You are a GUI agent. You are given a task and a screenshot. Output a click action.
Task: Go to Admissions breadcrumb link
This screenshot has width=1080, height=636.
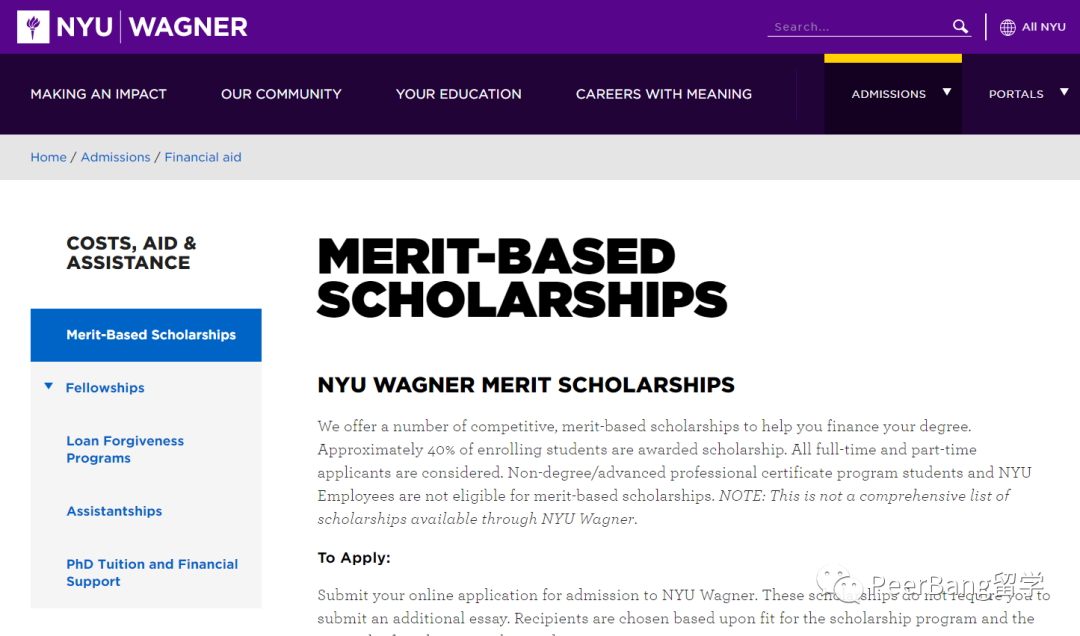point(116,157)
